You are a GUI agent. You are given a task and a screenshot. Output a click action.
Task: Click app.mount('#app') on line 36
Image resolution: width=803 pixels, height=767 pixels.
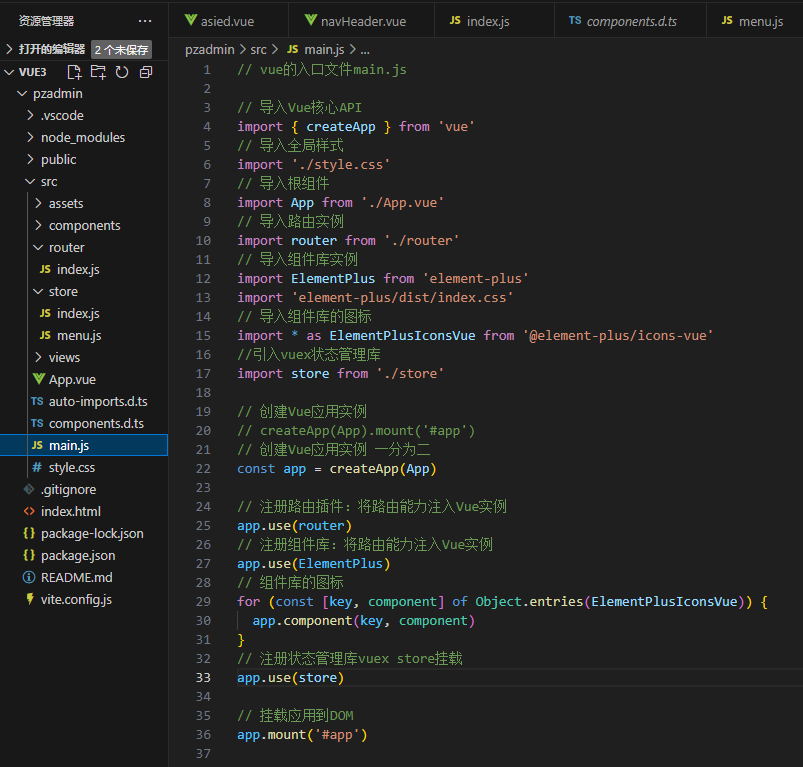[302, 735]
